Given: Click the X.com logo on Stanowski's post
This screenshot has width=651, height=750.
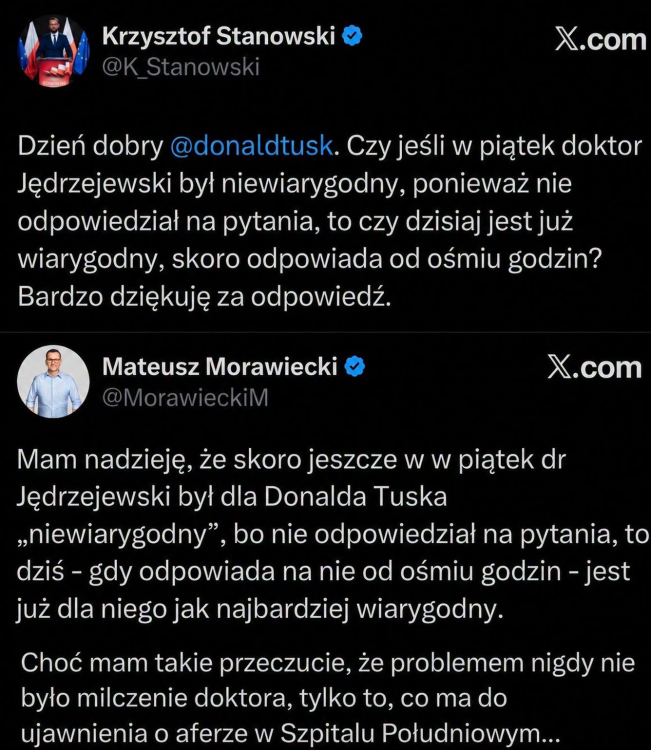Looking at the screenshot, I should (601, 39).
